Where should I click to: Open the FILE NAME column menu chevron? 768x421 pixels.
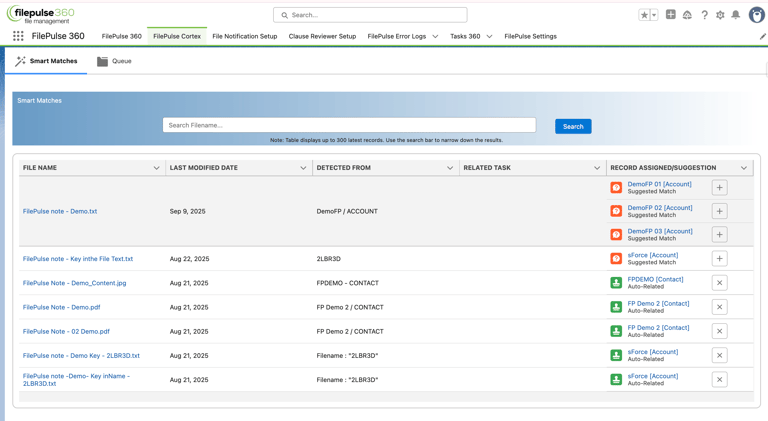coord(156,168)
